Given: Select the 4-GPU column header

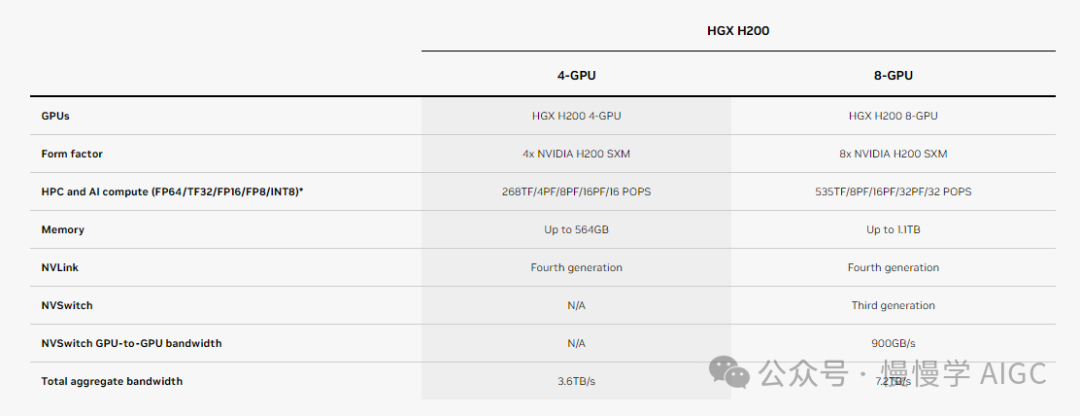Looking at the screenshot, I should 576,75.
